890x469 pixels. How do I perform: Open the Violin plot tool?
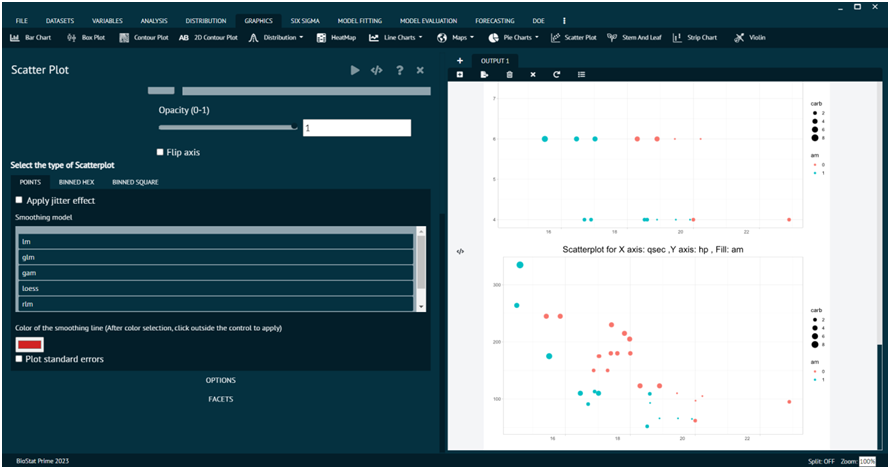point(750,37)
